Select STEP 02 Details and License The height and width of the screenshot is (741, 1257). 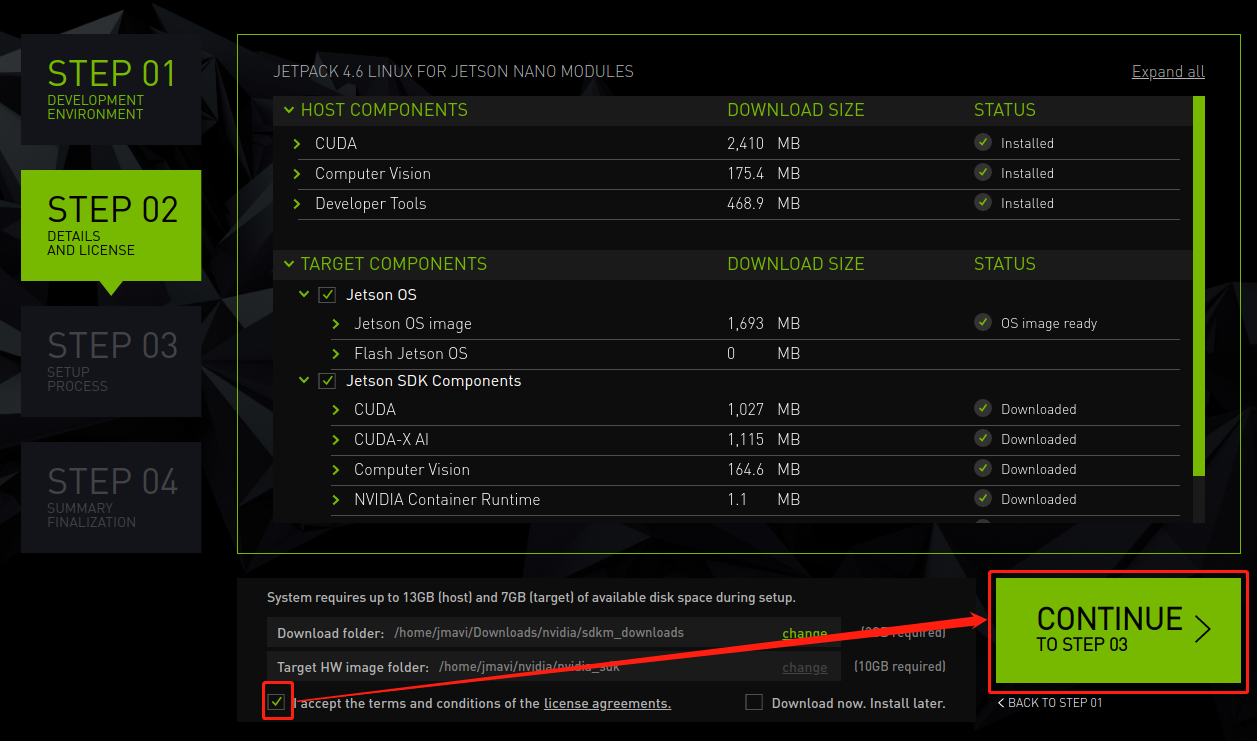[x=111, y=225]
